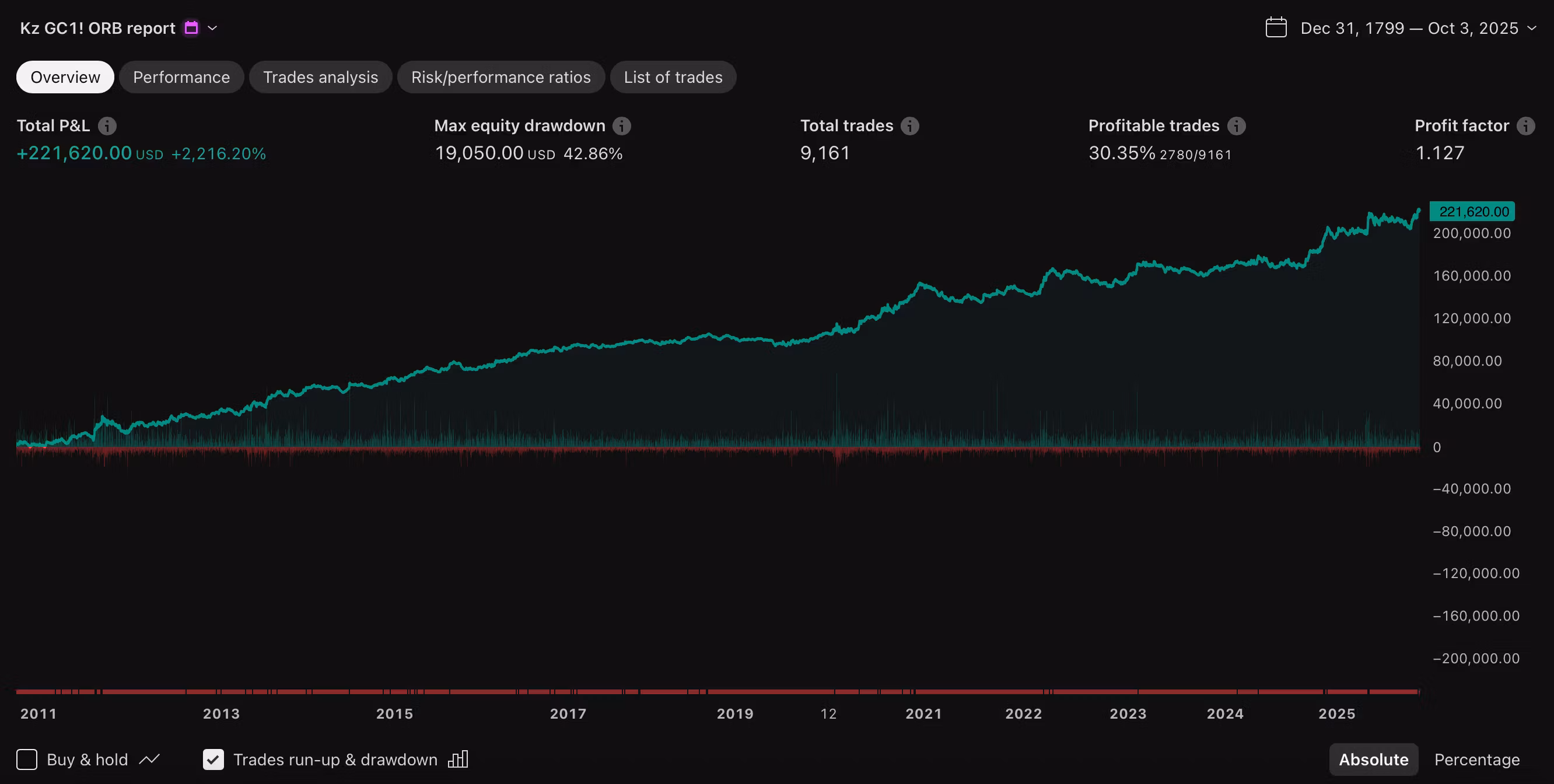Click the 2011 label on time axis
The height and width of the screenshot is (784, 1554).
(x=38, y=714)
